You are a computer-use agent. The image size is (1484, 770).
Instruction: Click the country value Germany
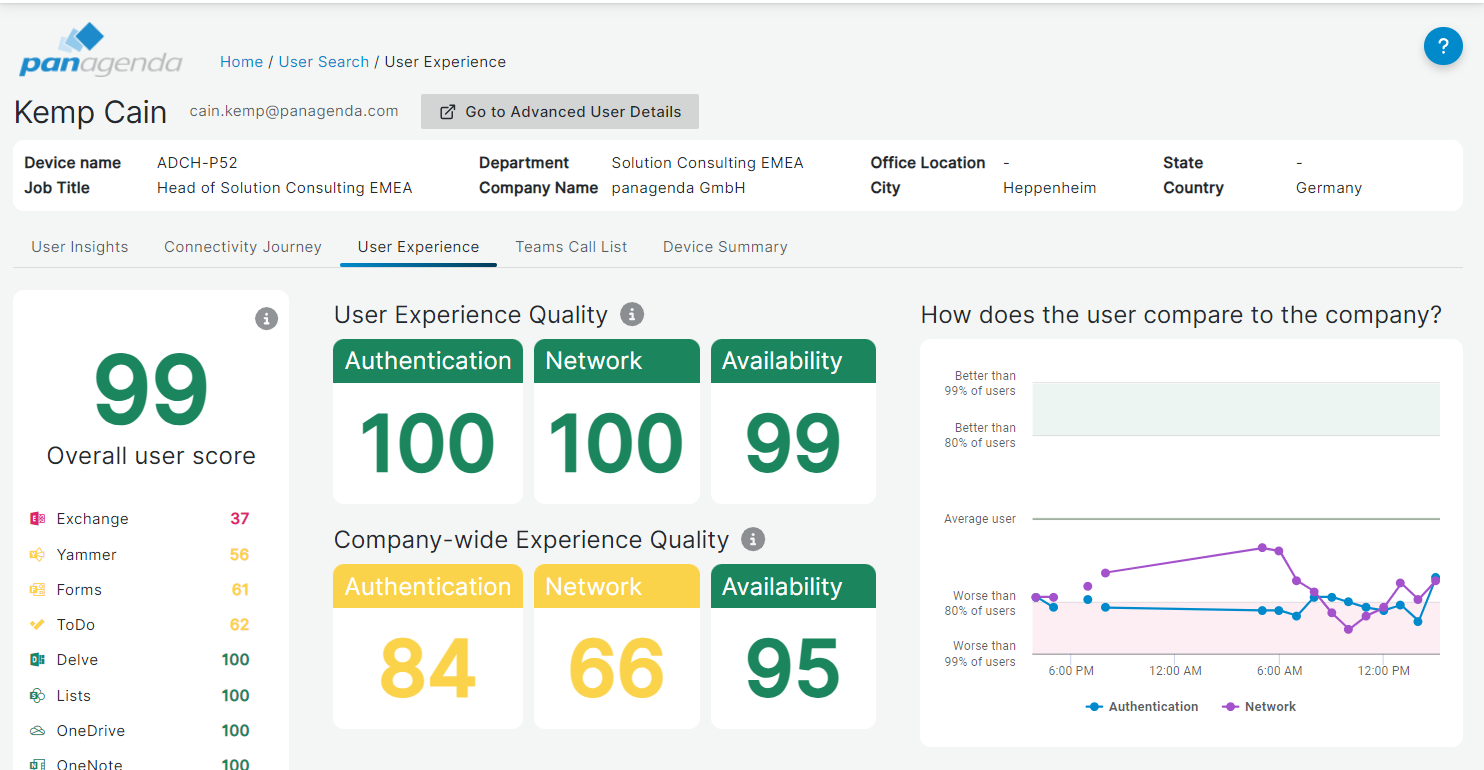pyautogui.click(x=1328, y=188)
